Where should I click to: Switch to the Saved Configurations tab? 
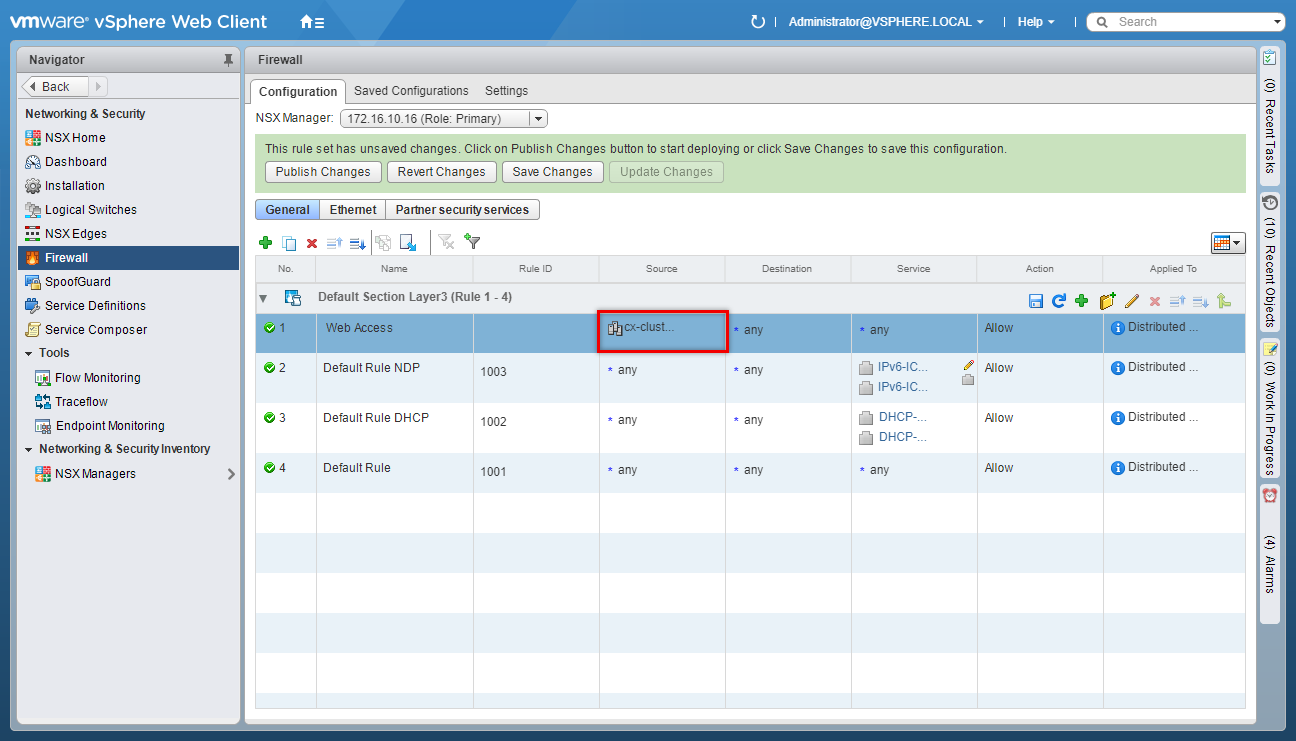pos(411,91)
